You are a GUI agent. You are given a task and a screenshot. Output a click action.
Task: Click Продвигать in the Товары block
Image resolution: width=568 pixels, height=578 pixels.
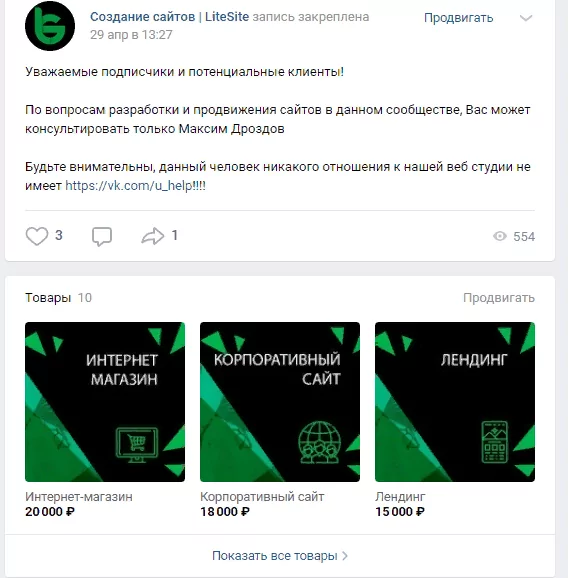tap(499, 298)
